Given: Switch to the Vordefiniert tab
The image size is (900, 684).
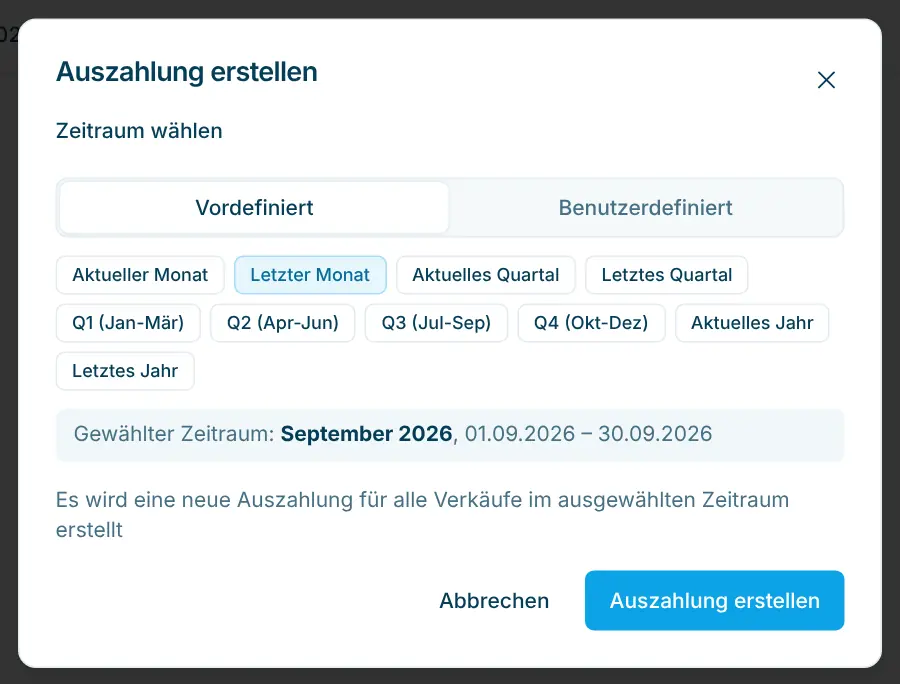Looking at the screenshot, I should 254,208.
